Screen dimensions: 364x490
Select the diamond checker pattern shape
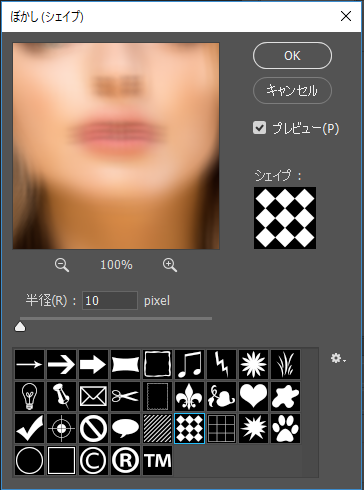pyautogui.click(x=189, y=428)
